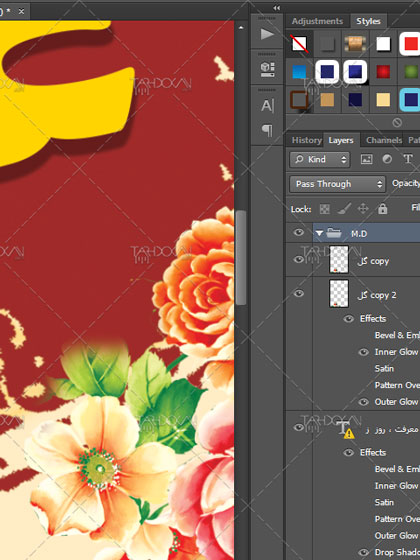Image resolution: width=420 pixels, height=560 pixels.
Task: Apply the glossy red style swatch
Action: pyautogui.click(x=383, y=72)
